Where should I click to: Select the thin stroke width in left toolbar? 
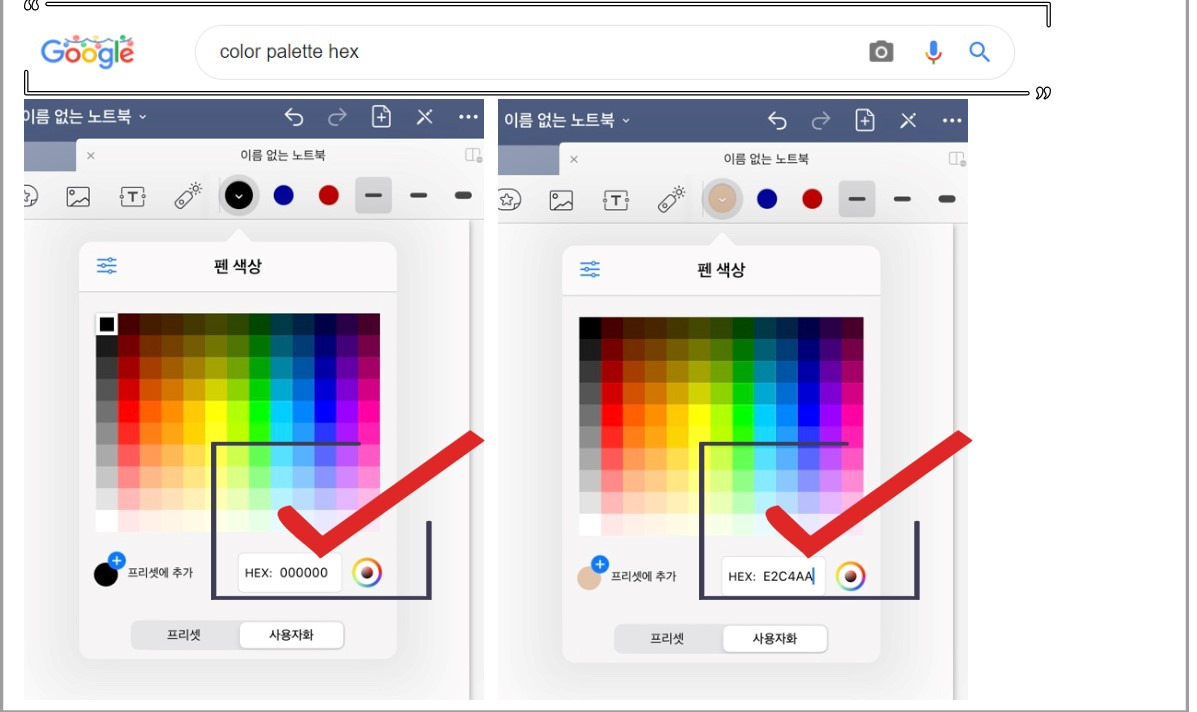pyautogui.click(x=373, y=195)
